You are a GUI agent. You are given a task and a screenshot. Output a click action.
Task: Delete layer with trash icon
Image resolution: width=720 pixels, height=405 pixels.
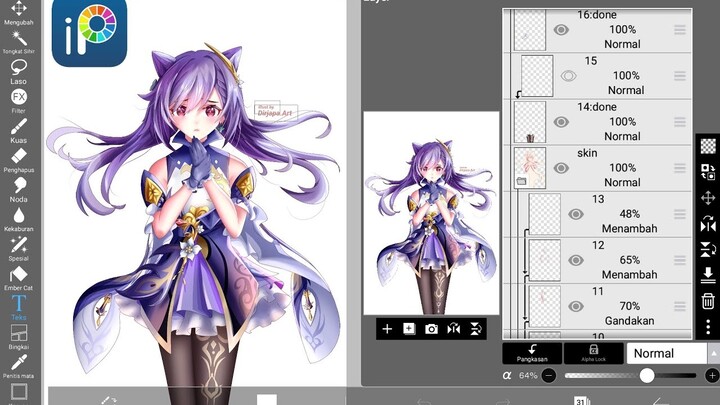pos(708,301)
